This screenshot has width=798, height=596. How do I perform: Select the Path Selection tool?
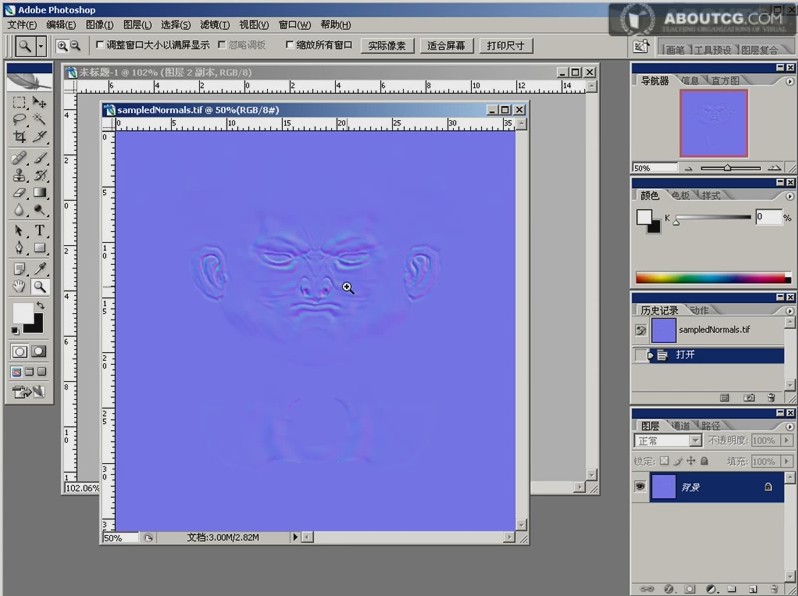coord(19,231)
